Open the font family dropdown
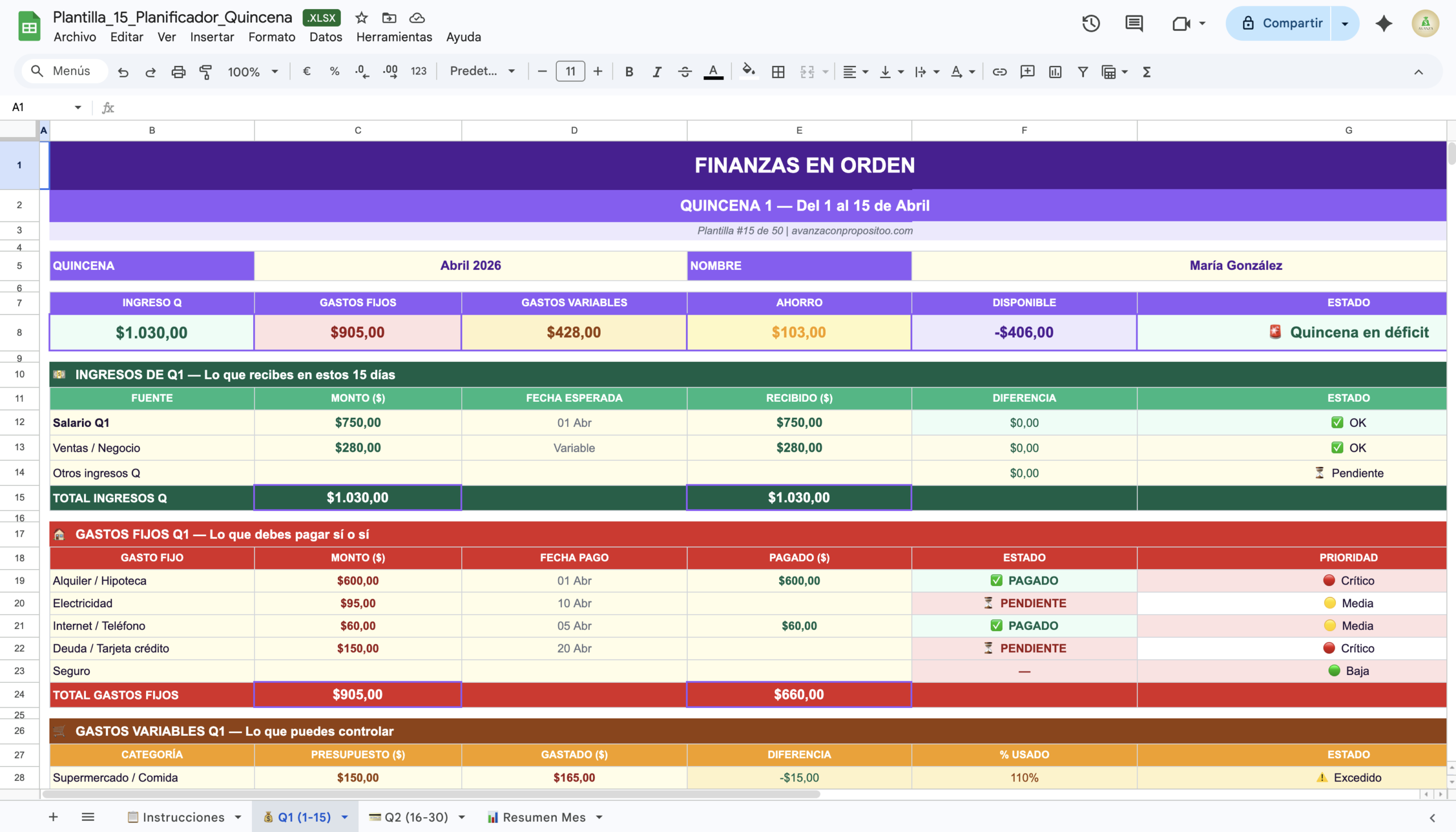This screenshot has height=832, width=1456. click(x=482, y=72)
